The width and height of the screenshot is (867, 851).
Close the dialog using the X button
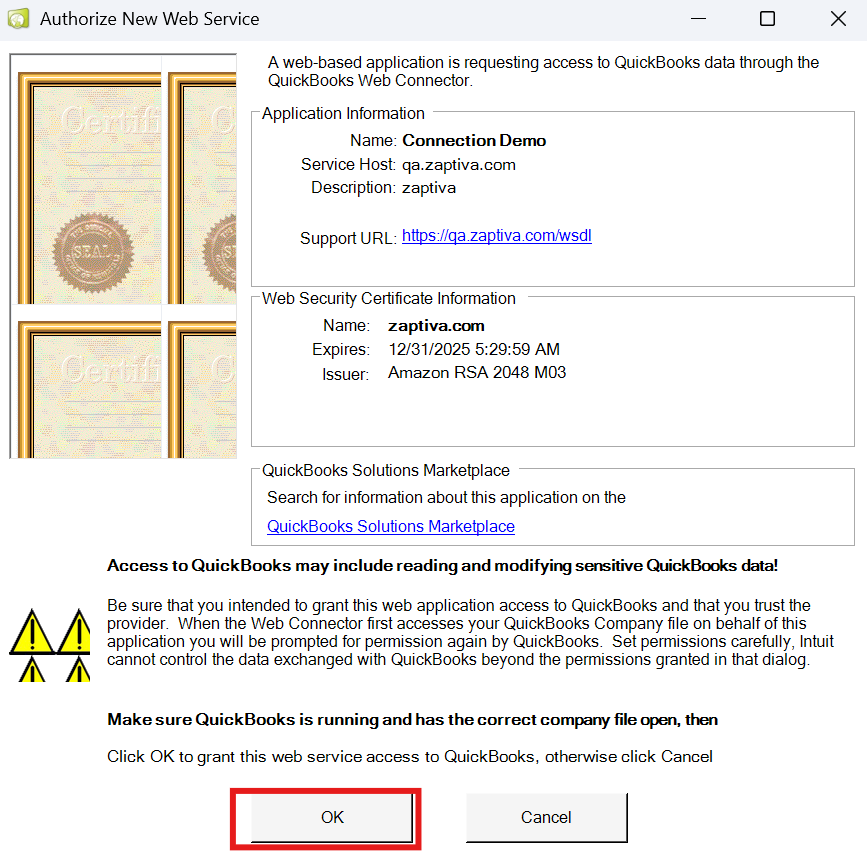[838, 19]
